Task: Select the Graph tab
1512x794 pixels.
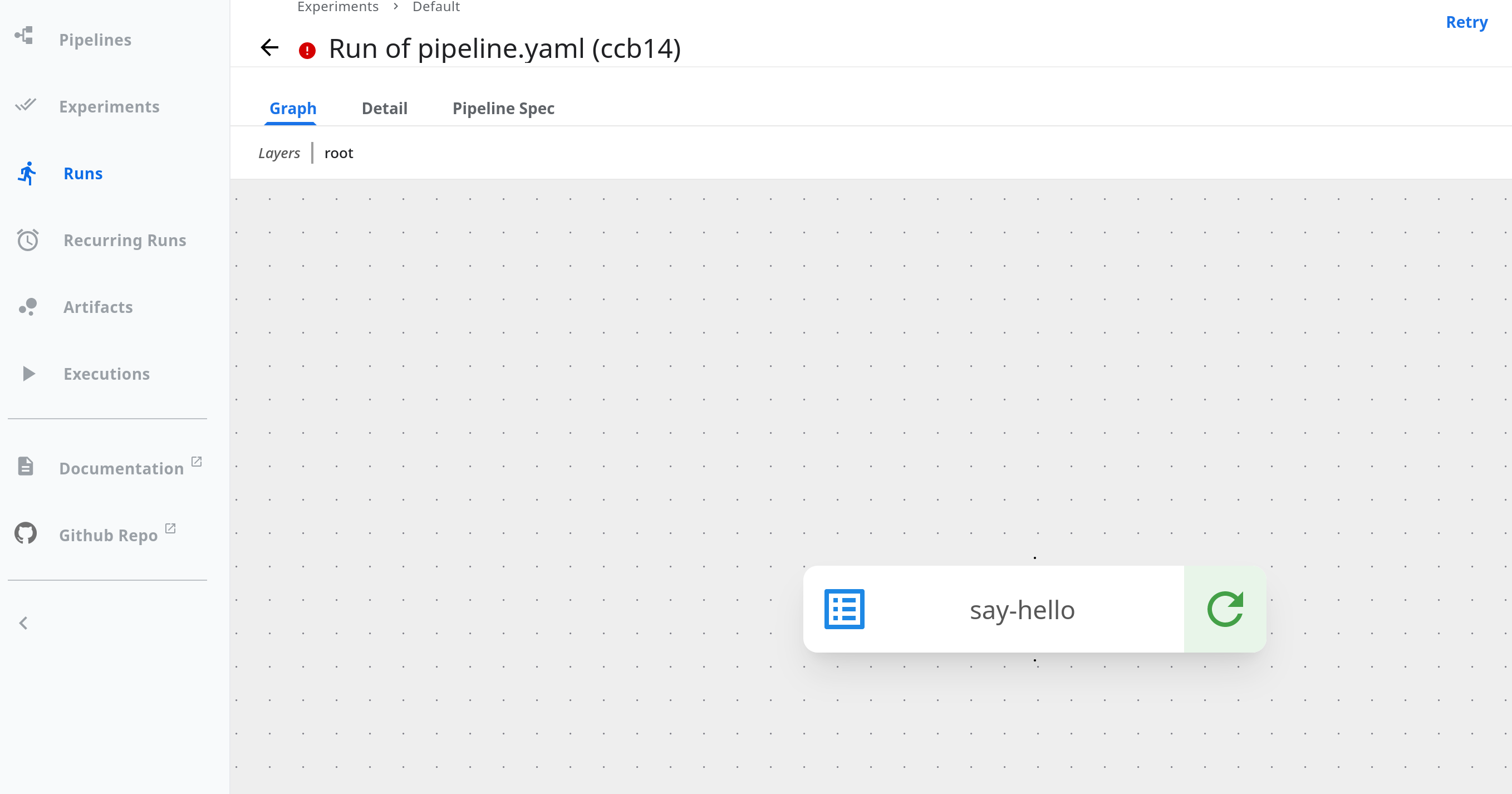Action: click(x=293, y=109)
